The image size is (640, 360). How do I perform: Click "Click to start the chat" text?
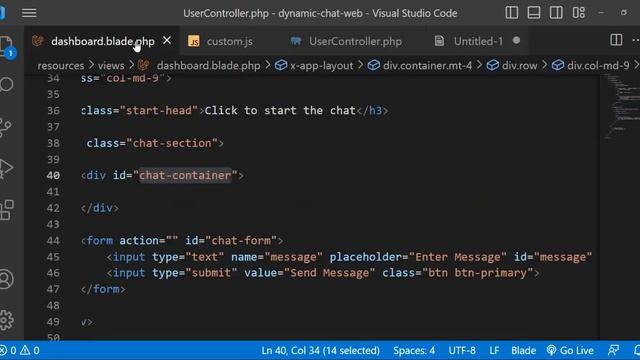pos(280,111)
